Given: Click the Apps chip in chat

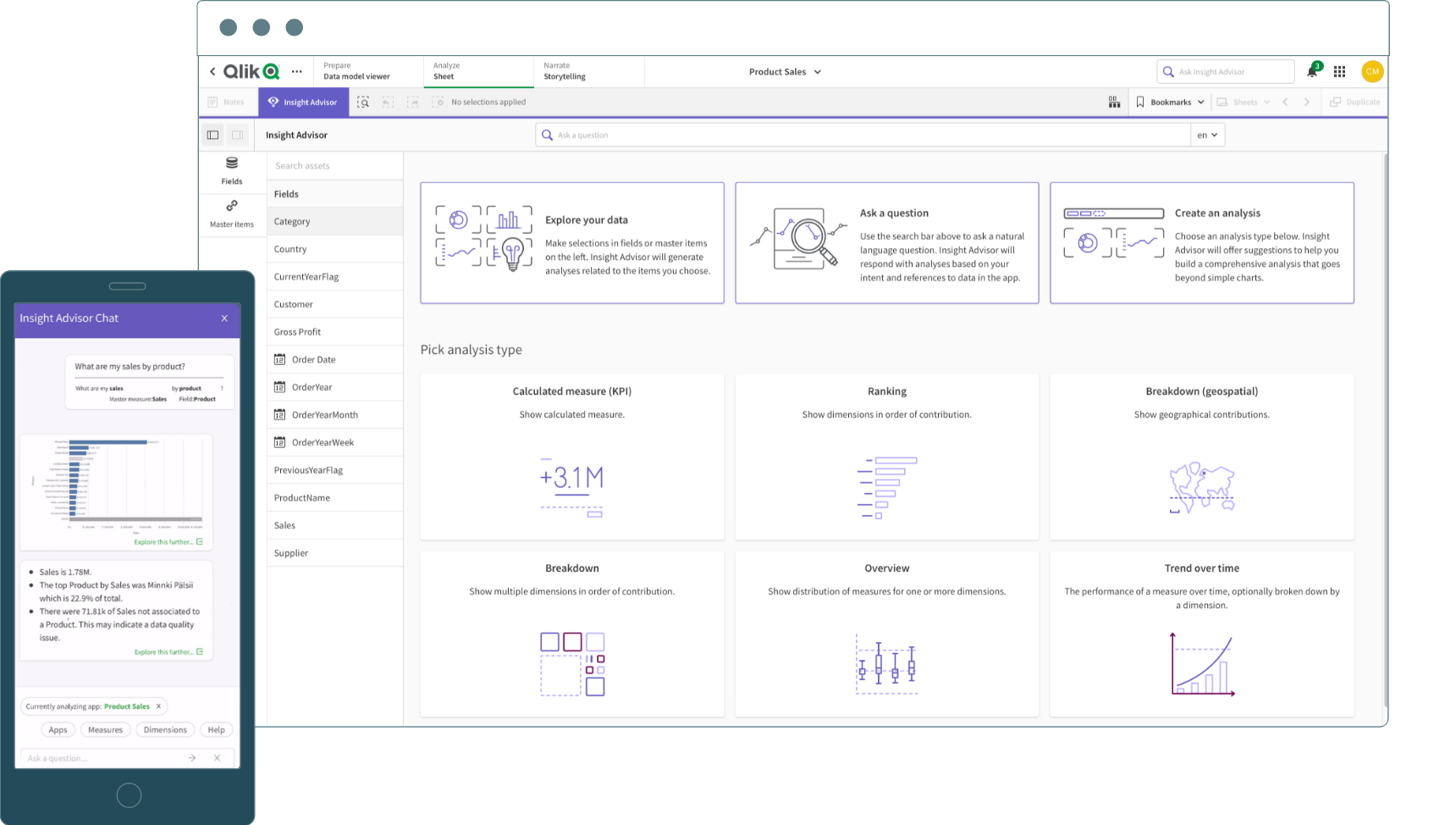Looking at the screenshot, I should [x=58, y=730].
